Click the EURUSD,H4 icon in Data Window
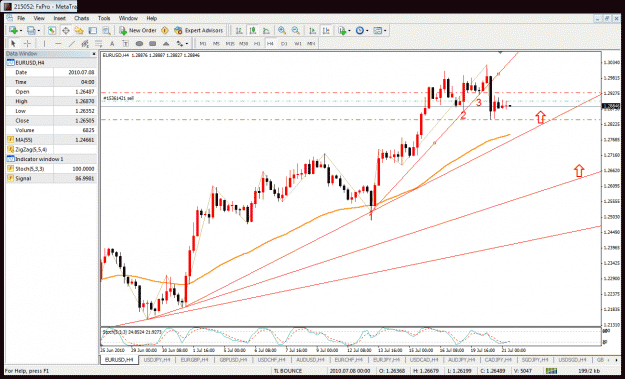Viewport: 625px width, 379px height. click(10, 63)
